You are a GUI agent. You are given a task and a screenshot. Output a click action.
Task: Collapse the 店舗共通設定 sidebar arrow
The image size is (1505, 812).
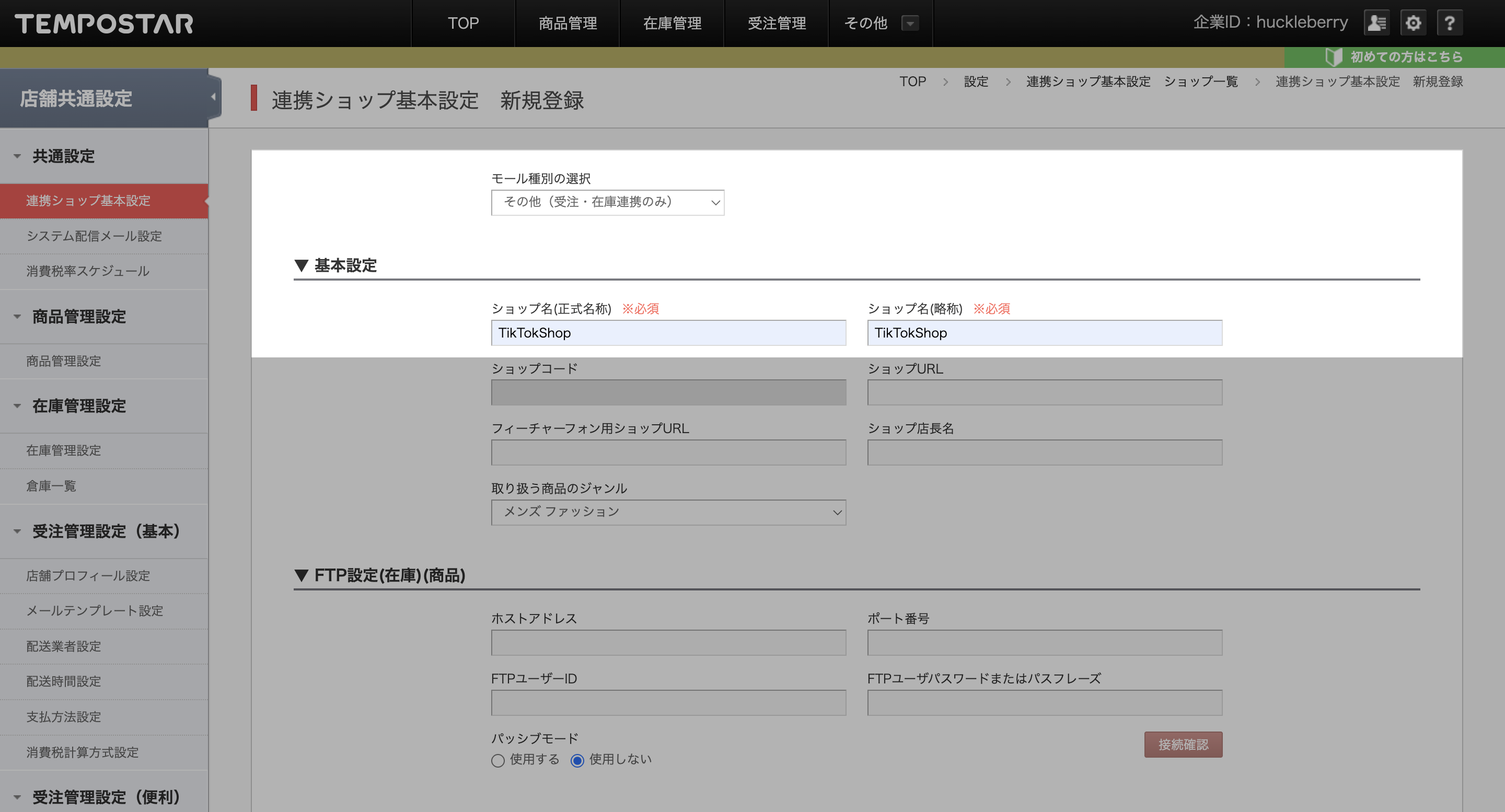[213, 97]
